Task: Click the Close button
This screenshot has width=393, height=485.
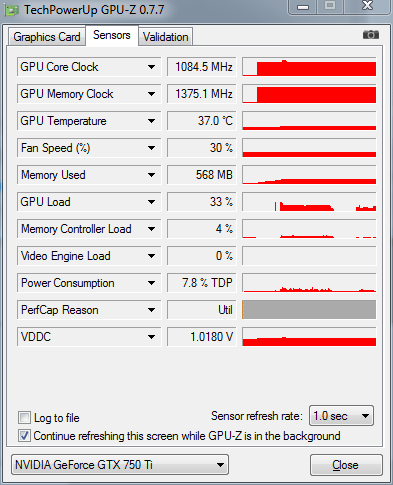Action: click(346, 465)
